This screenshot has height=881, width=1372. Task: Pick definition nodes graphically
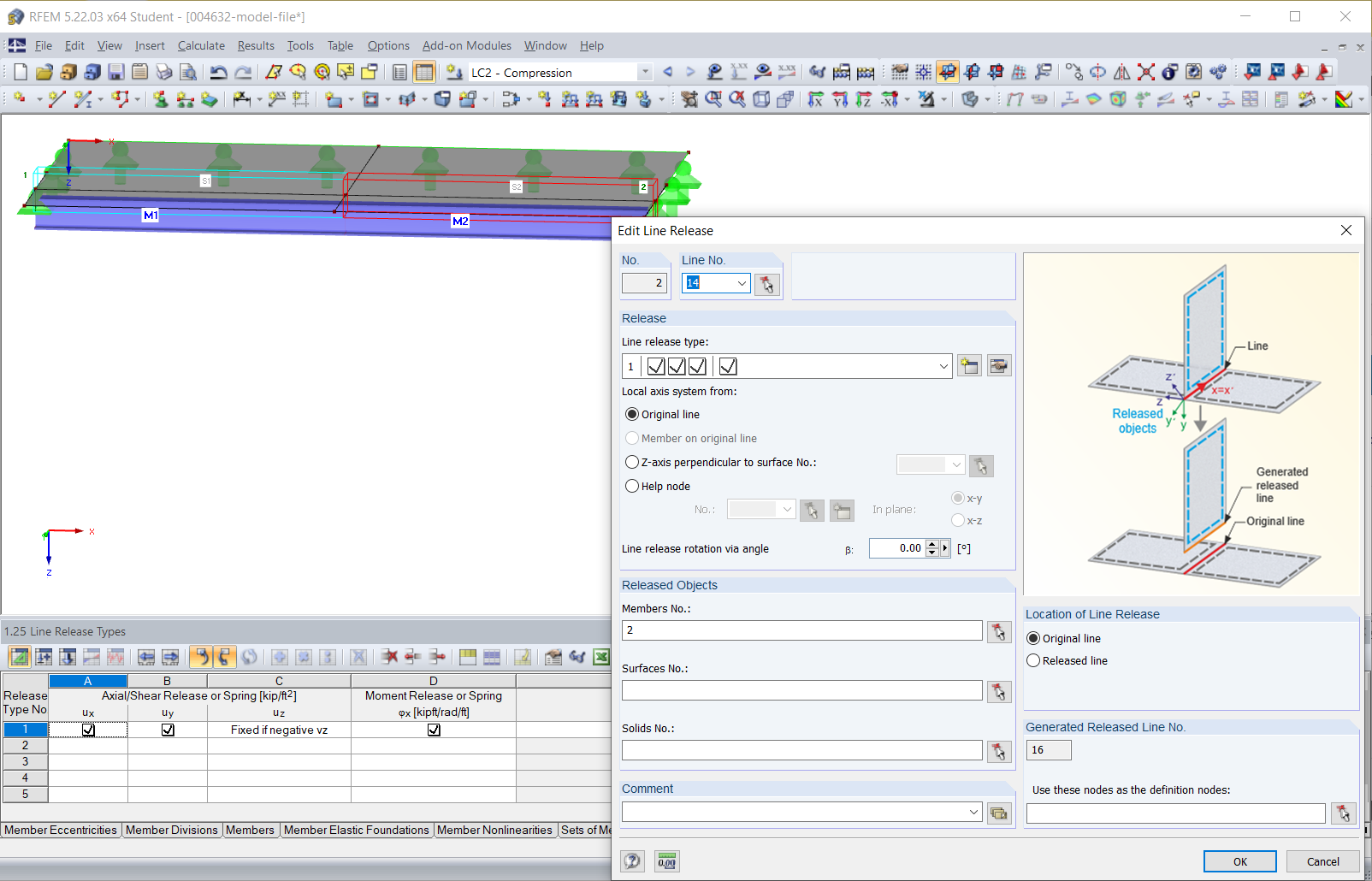click(x=1344, y=813)
